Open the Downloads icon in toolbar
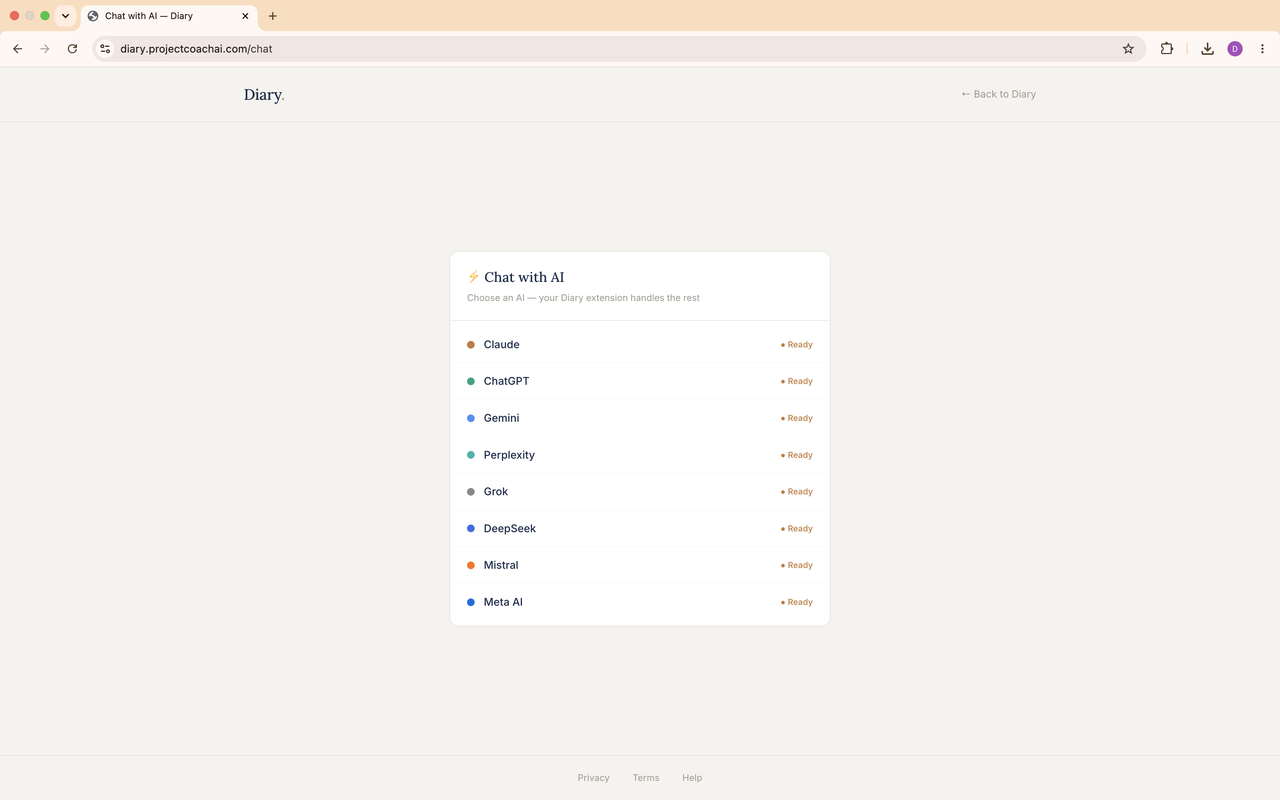1280x800 pixels. tap(1207, 48)
